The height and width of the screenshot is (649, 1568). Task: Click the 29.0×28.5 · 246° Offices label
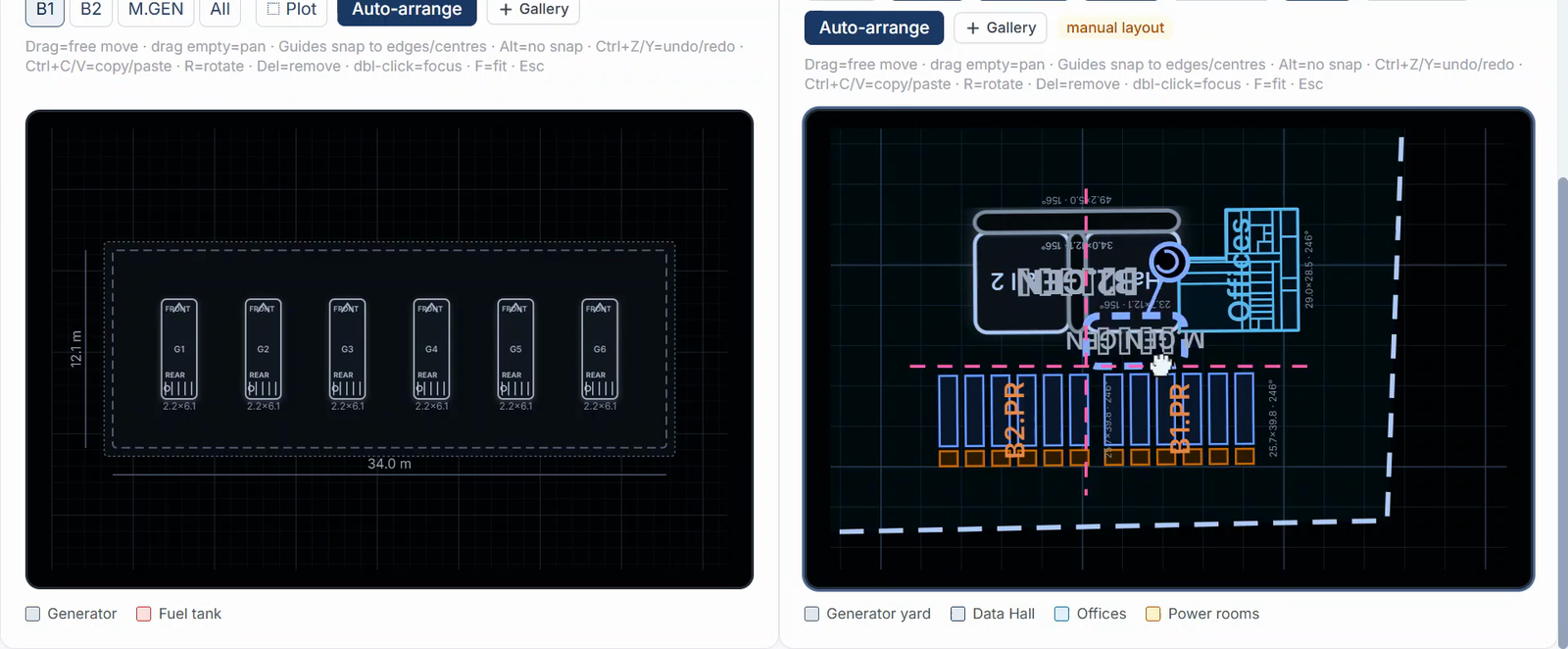(x=1308, y=270)
